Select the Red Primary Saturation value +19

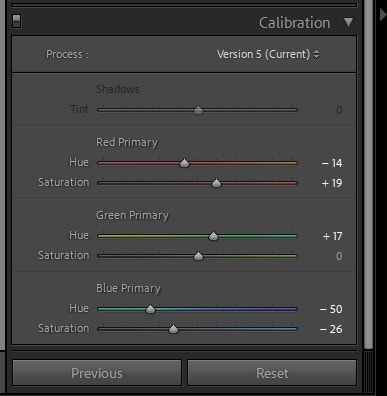pos(332,183)
